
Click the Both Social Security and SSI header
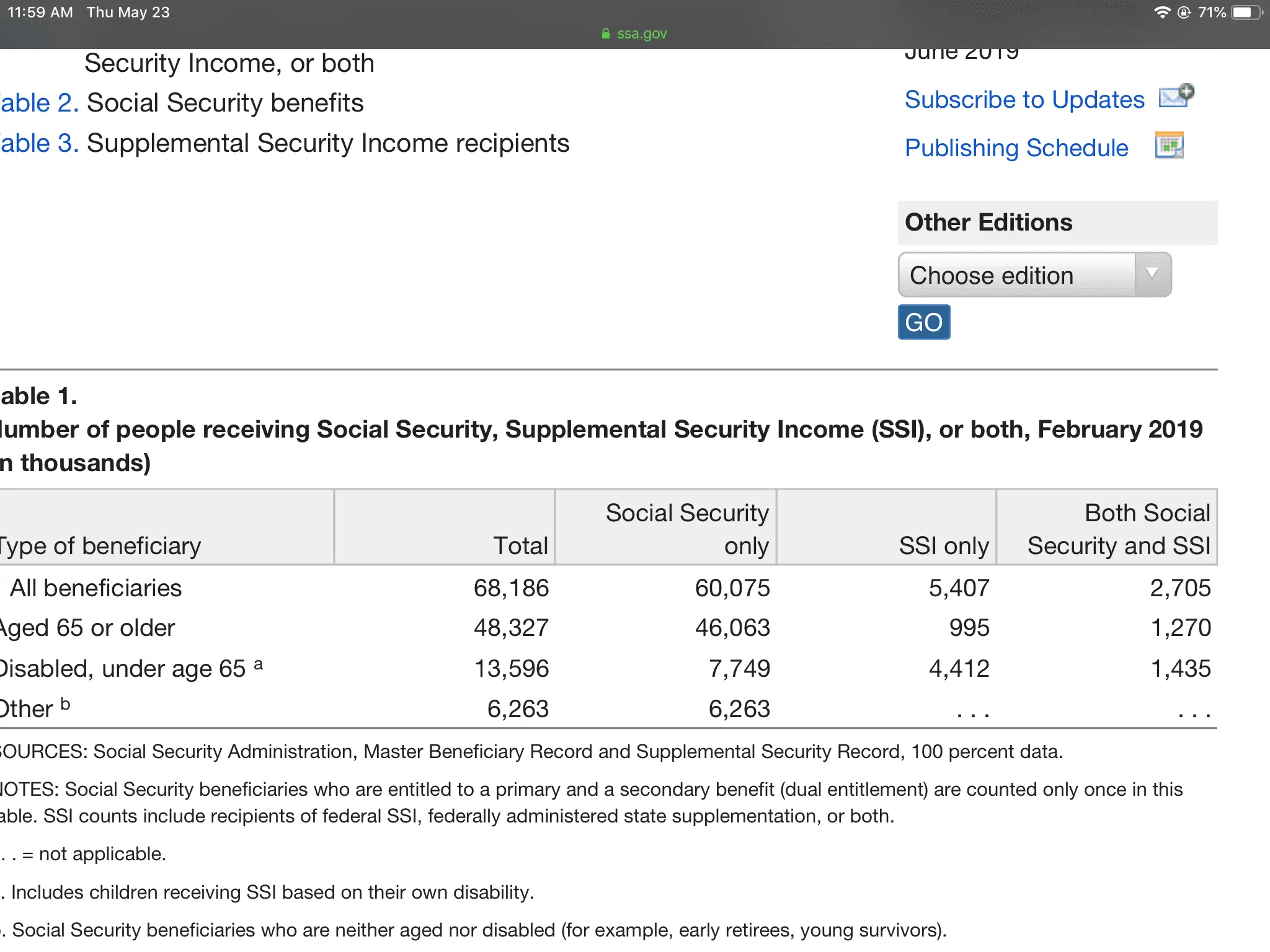tap(1118, 529)
